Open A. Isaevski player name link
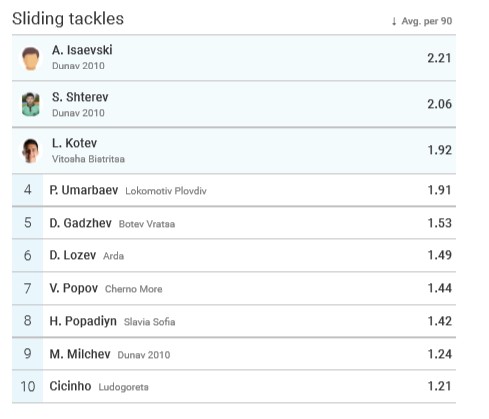 82,50
